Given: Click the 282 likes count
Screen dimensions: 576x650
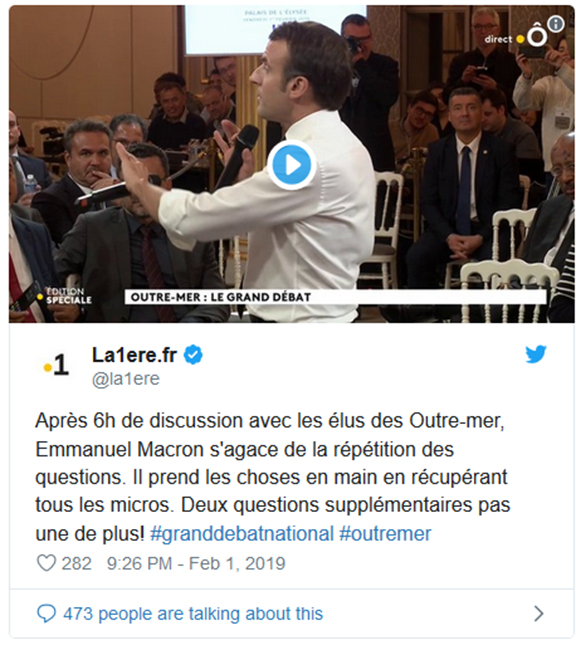Looking at the screenshot, I should pyautogui.click(x=77, y=564).
